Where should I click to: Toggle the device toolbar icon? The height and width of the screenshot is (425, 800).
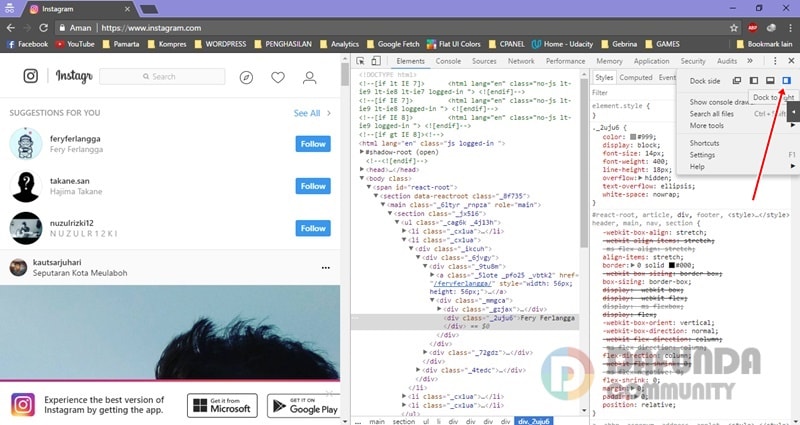pos(378,61)
